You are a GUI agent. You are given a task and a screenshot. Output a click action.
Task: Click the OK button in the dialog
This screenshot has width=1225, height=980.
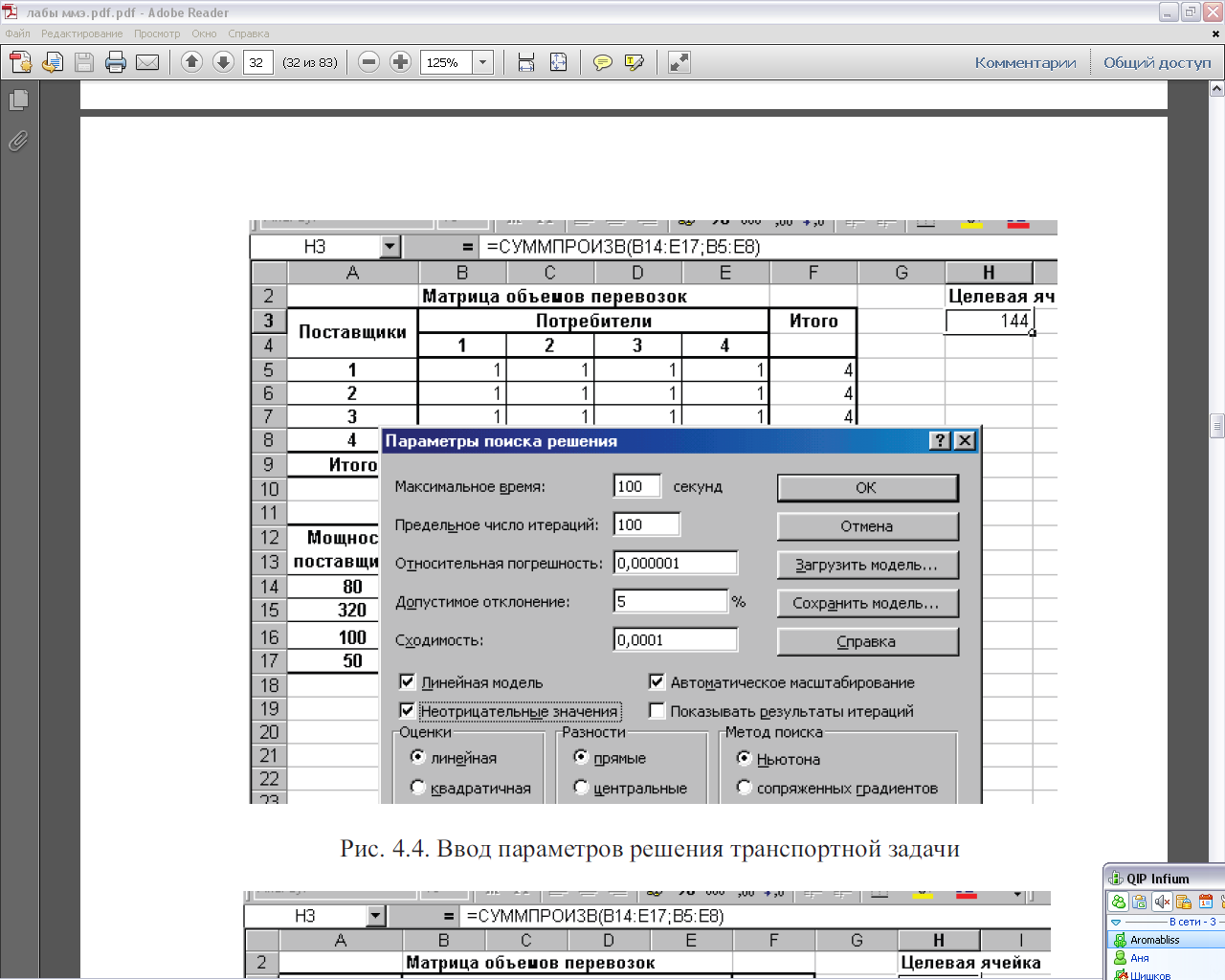click(867, 487)
